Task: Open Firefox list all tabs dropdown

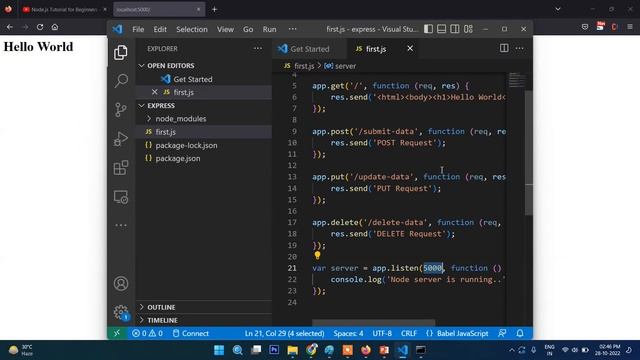Action: [558, 9]
